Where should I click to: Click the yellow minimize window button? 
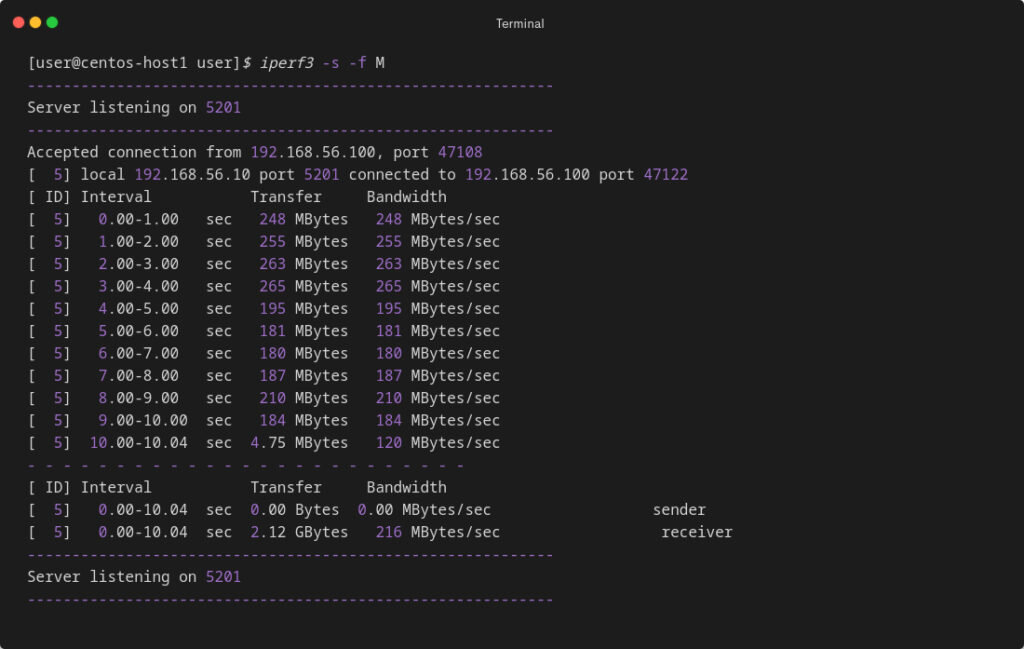click(35, 23)
